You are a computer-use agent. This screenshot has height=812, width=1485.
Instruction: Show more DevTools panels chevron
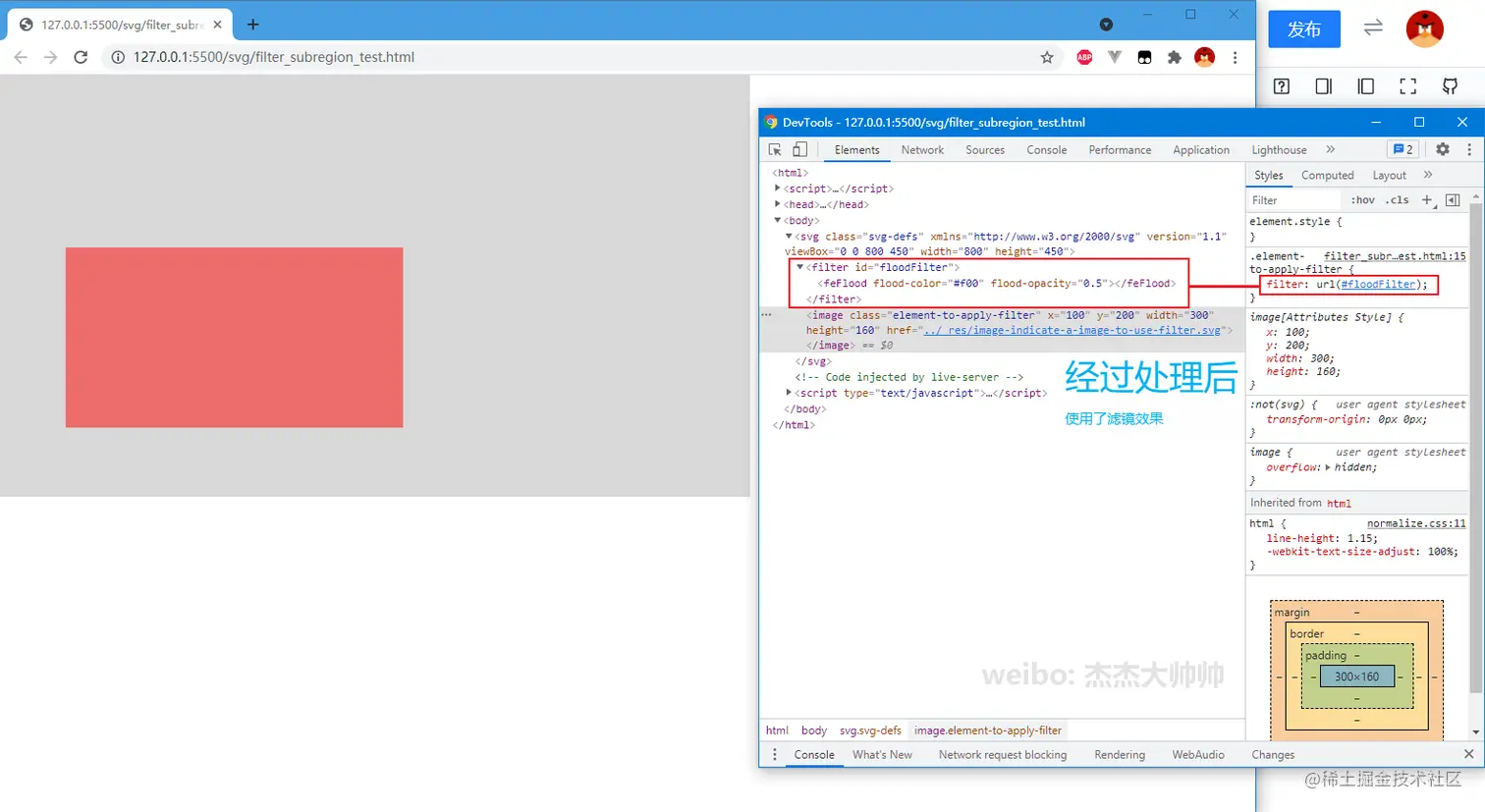coord(1331,149)
